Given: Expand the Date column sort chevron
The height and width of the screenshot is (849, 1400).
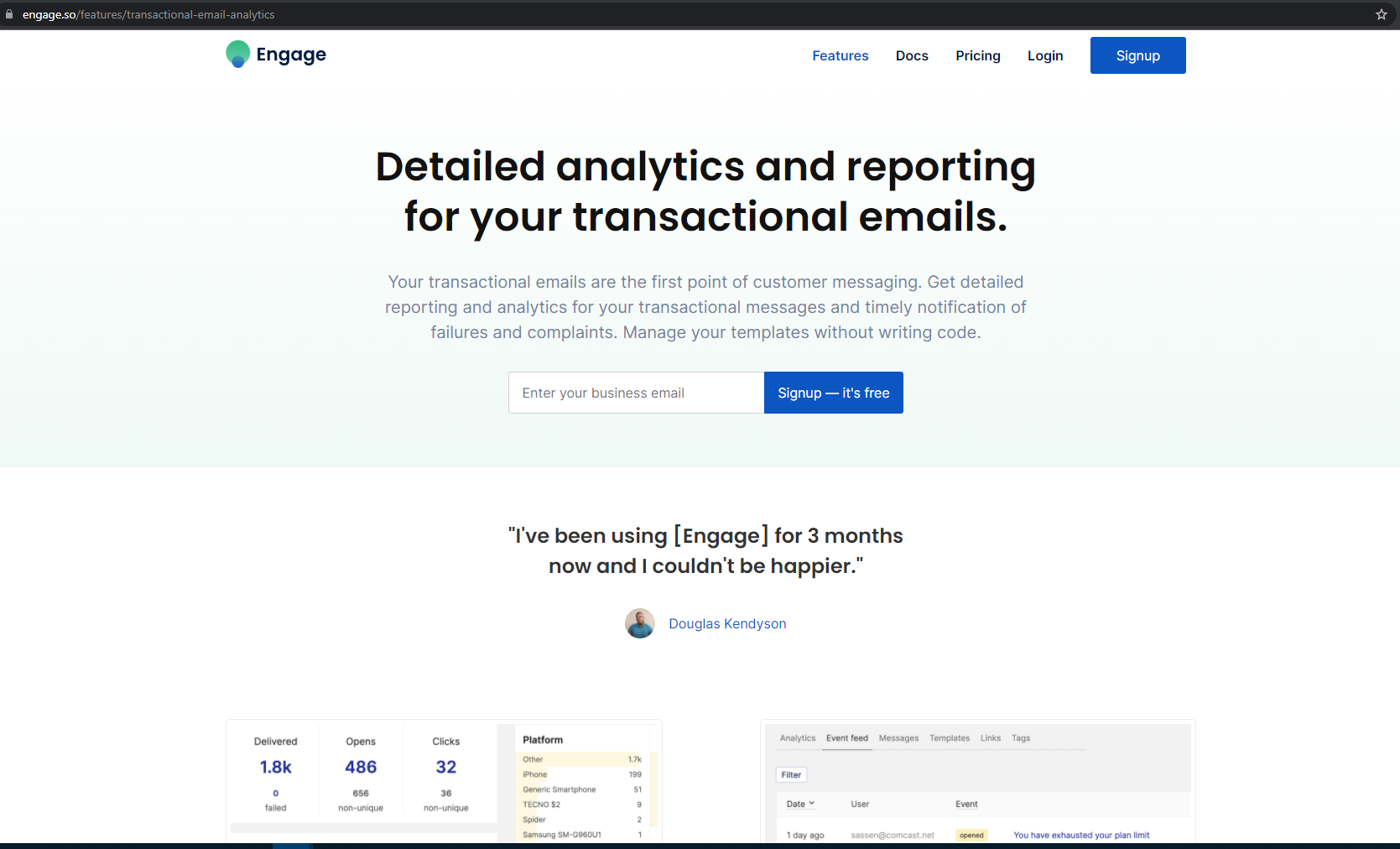Looking at the screenshot, I should [x=812, y=804].
